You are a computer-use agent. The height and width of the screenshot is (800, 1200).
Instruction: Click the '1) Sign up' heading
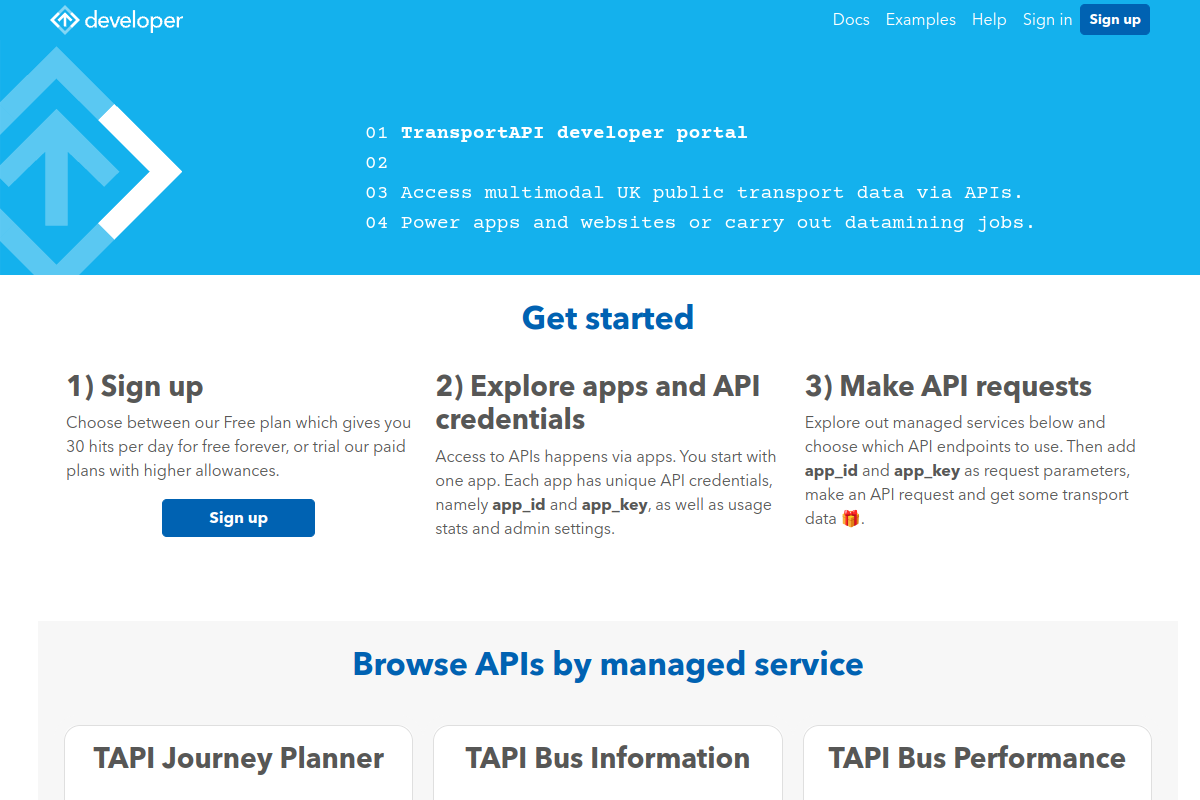coord(135,387)
